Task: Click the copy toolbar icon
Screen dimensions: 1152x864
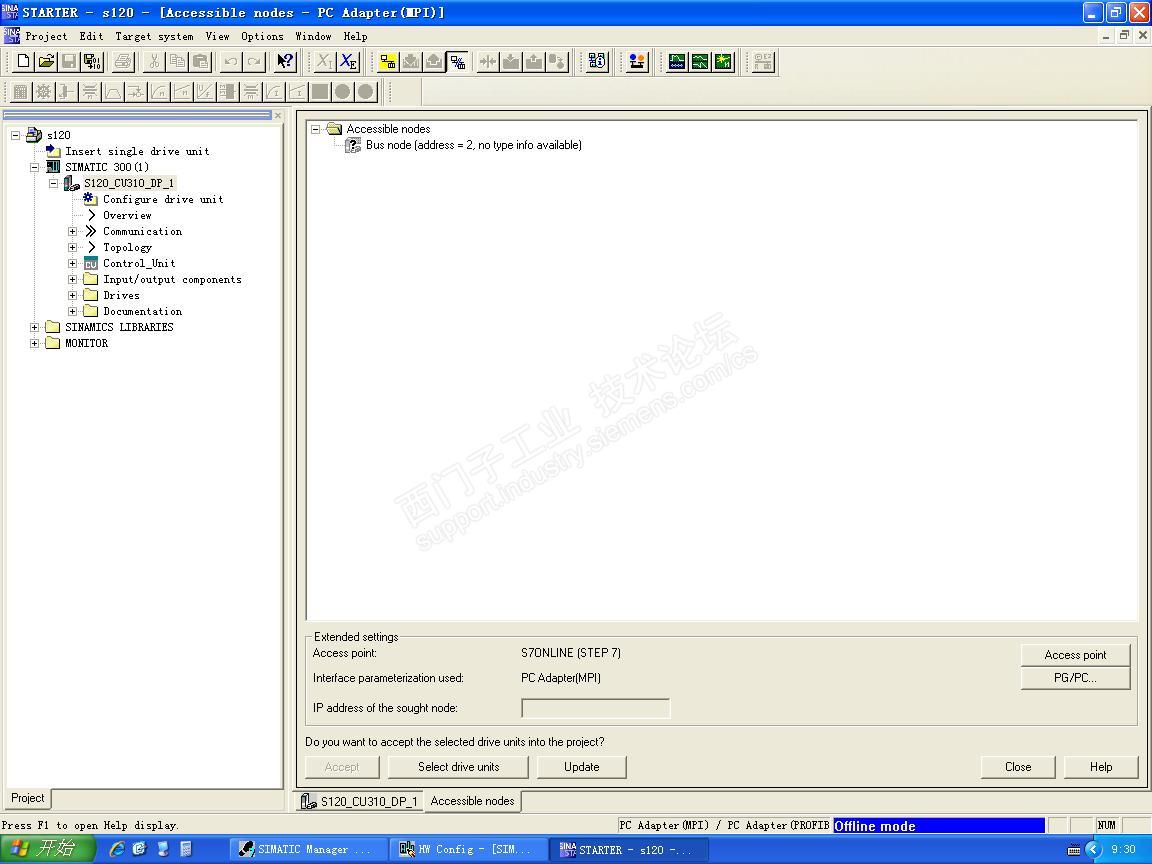Action: coord(177,62)
